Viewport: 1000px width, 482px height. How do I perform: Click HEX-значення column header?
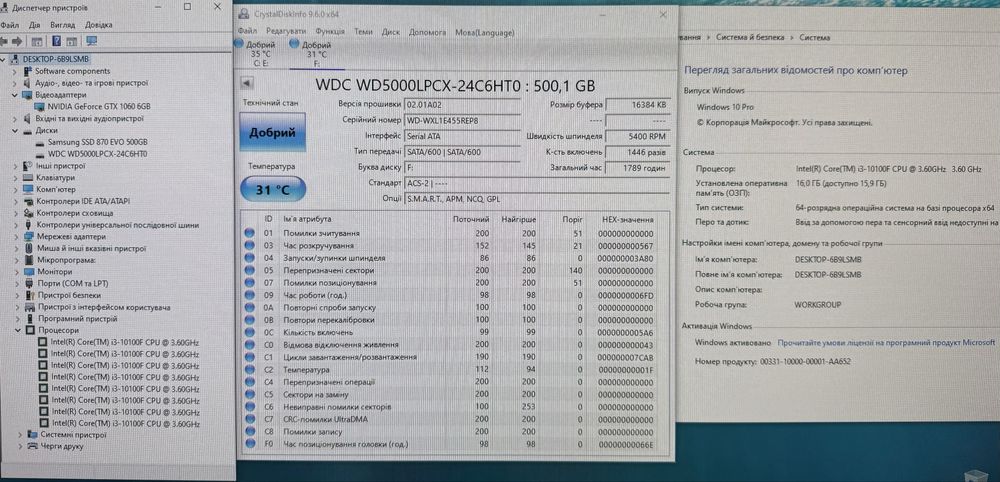[x=628, y=219]
